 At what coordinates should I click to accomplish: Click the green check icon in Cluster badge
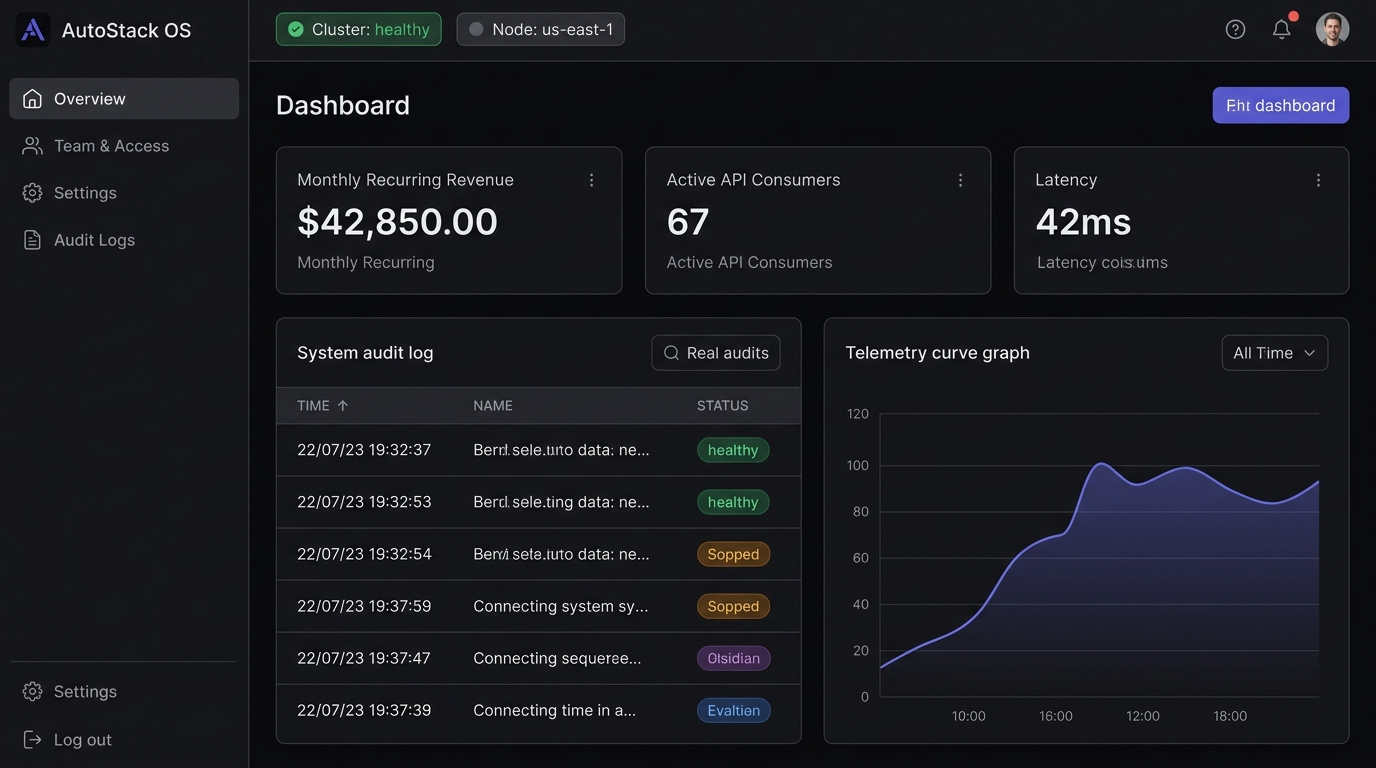(296, 29)
